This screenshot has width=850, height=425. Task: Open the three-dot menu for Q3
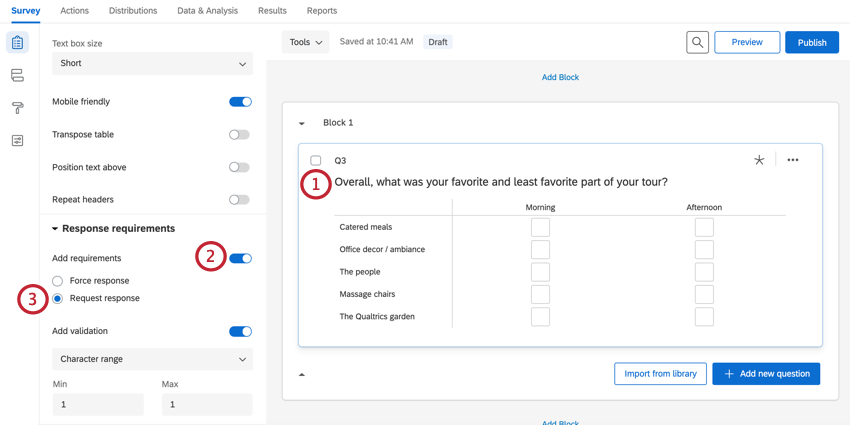793,160
